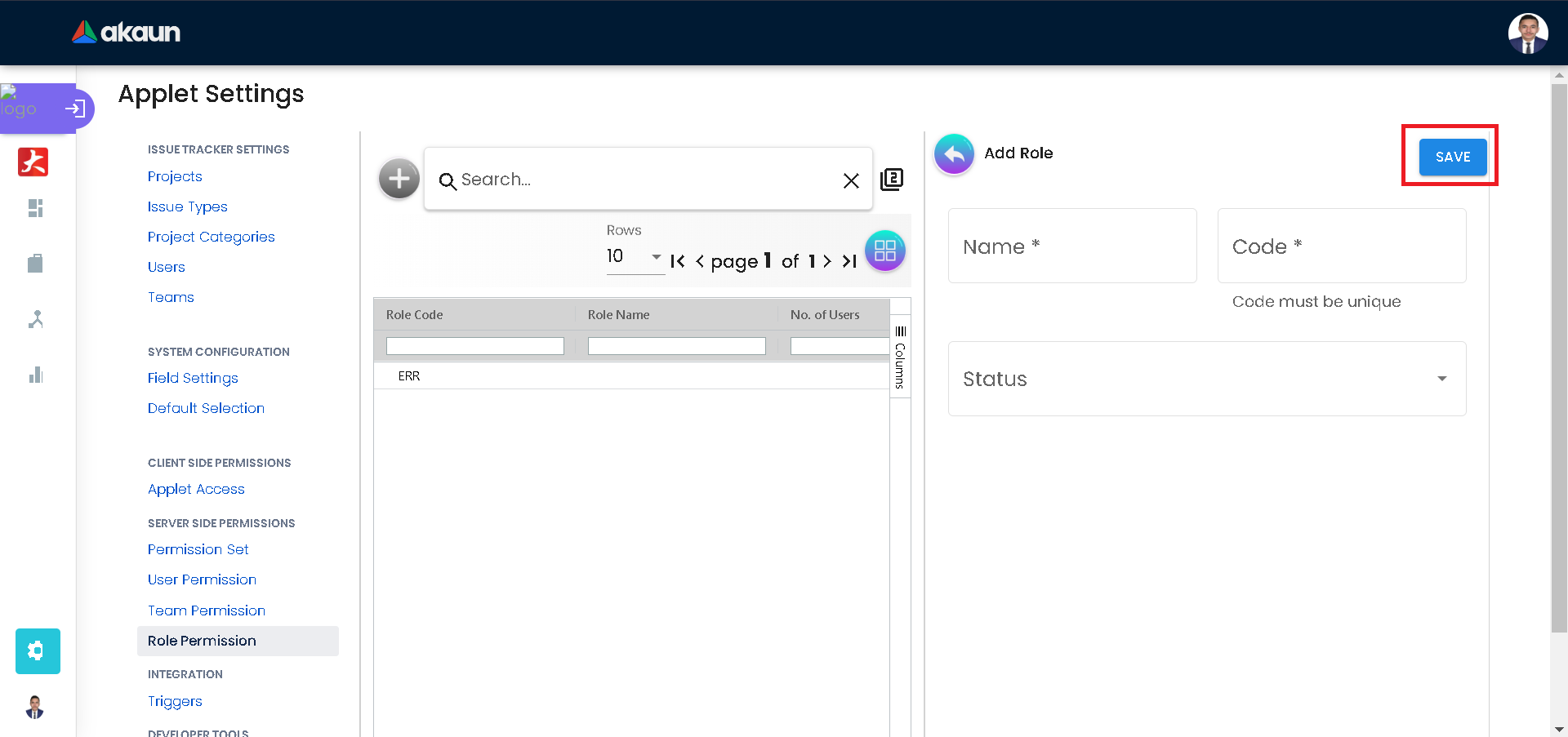Clear search with the X icon
Screen dimensions: 1568x737
(851, 180)
